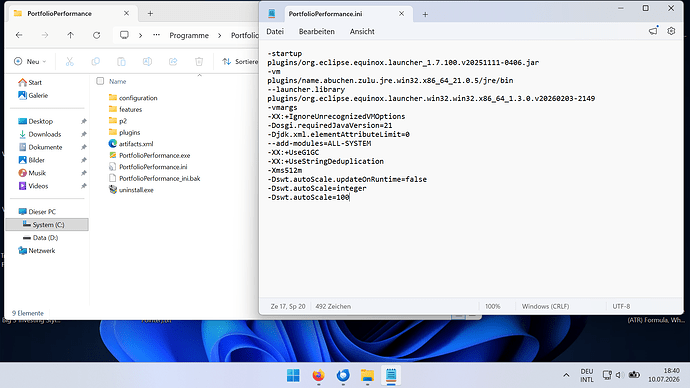
Task: Close the PortfolioPerformance.ini tab
Action: (x=401, y=14)
